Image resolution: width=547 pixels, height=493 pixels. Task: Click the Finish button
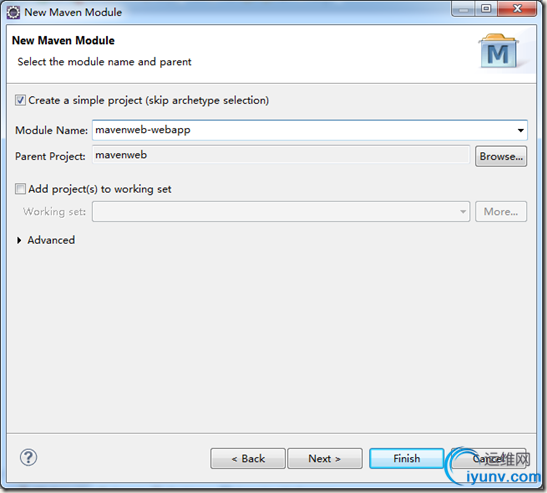(x=406, y=458)
